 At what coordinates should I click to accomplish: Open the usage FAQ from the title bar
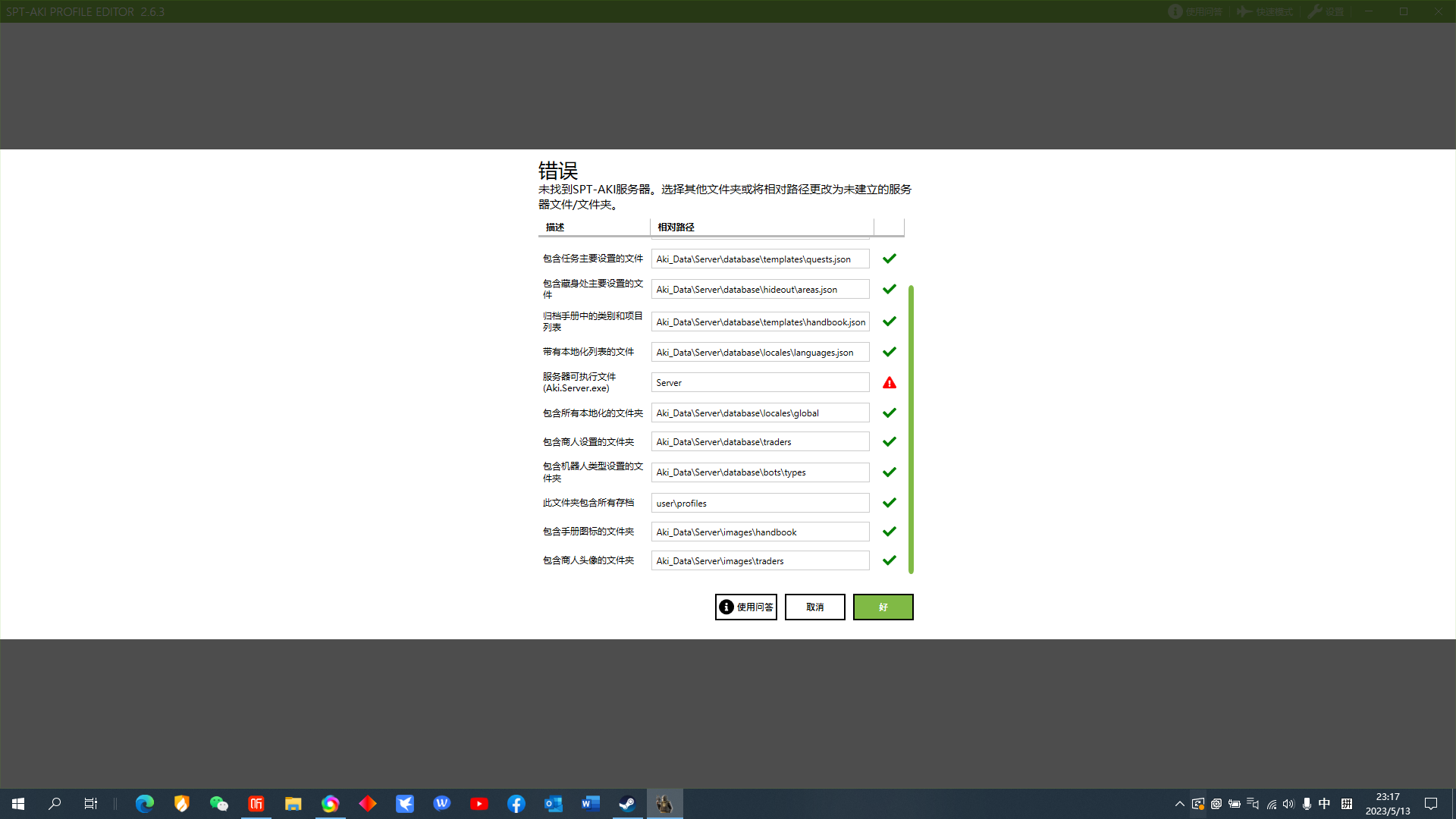click(1196, 11)
